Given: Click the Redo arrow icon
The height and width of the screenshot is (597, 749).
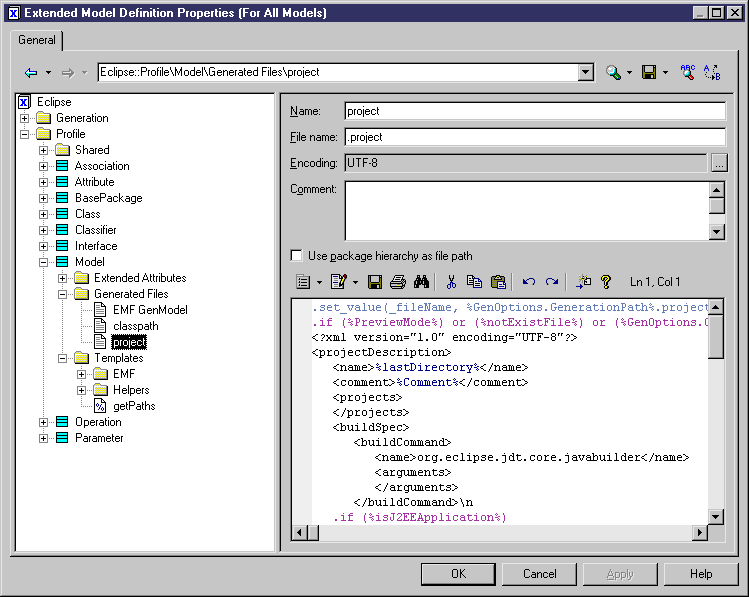Looking at the screenshot, I should (552, 282).
